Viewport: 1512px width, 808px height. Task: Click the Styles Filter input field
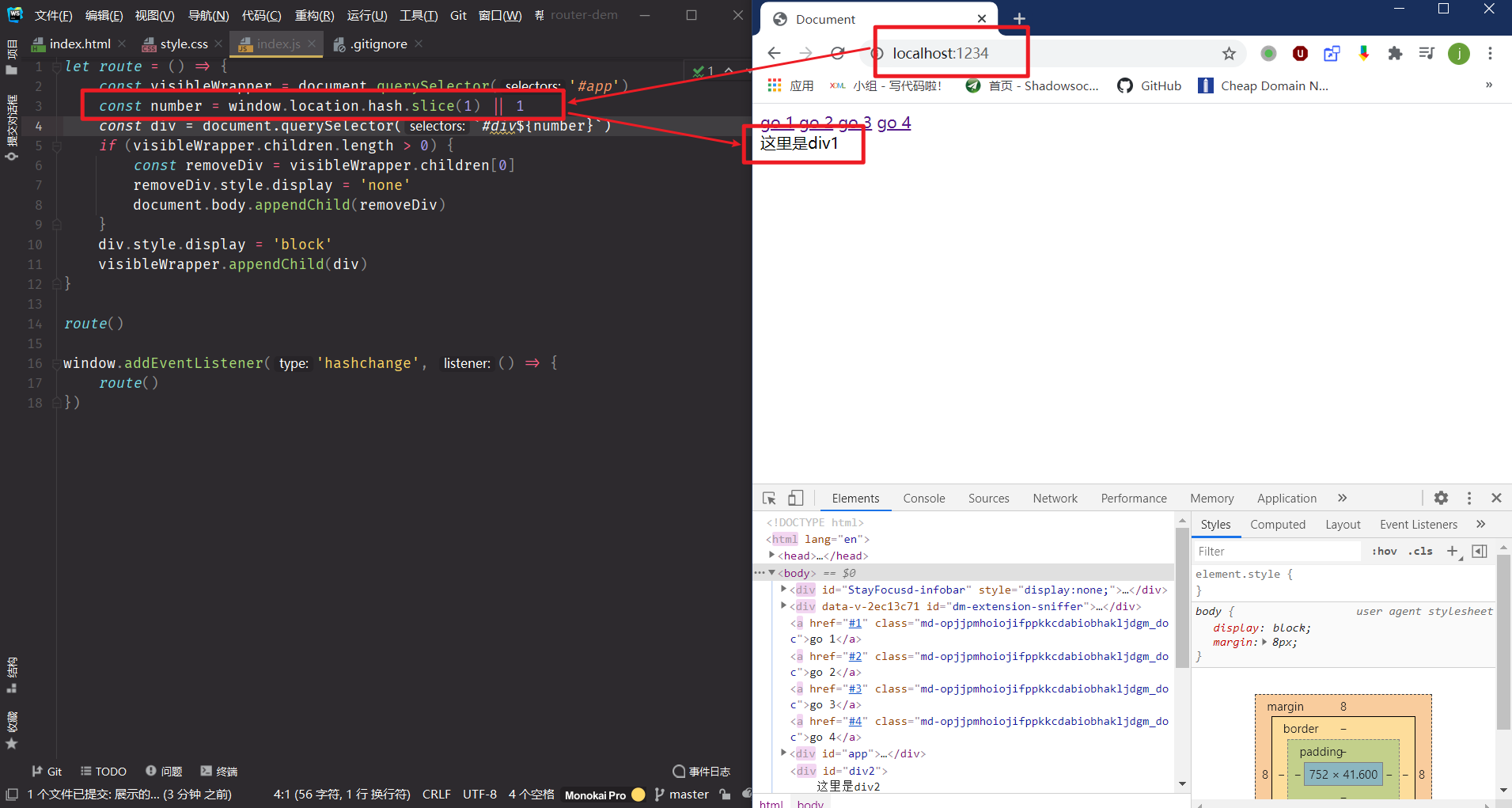click(1277, 551)
